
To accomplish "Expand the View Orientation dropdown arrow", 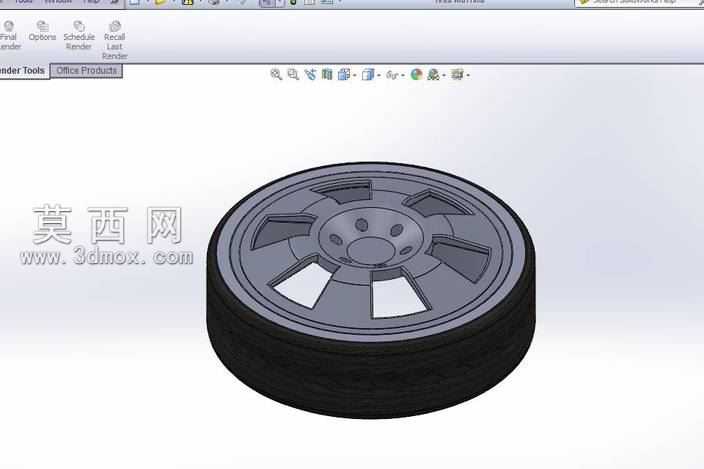I will point(355,75).
